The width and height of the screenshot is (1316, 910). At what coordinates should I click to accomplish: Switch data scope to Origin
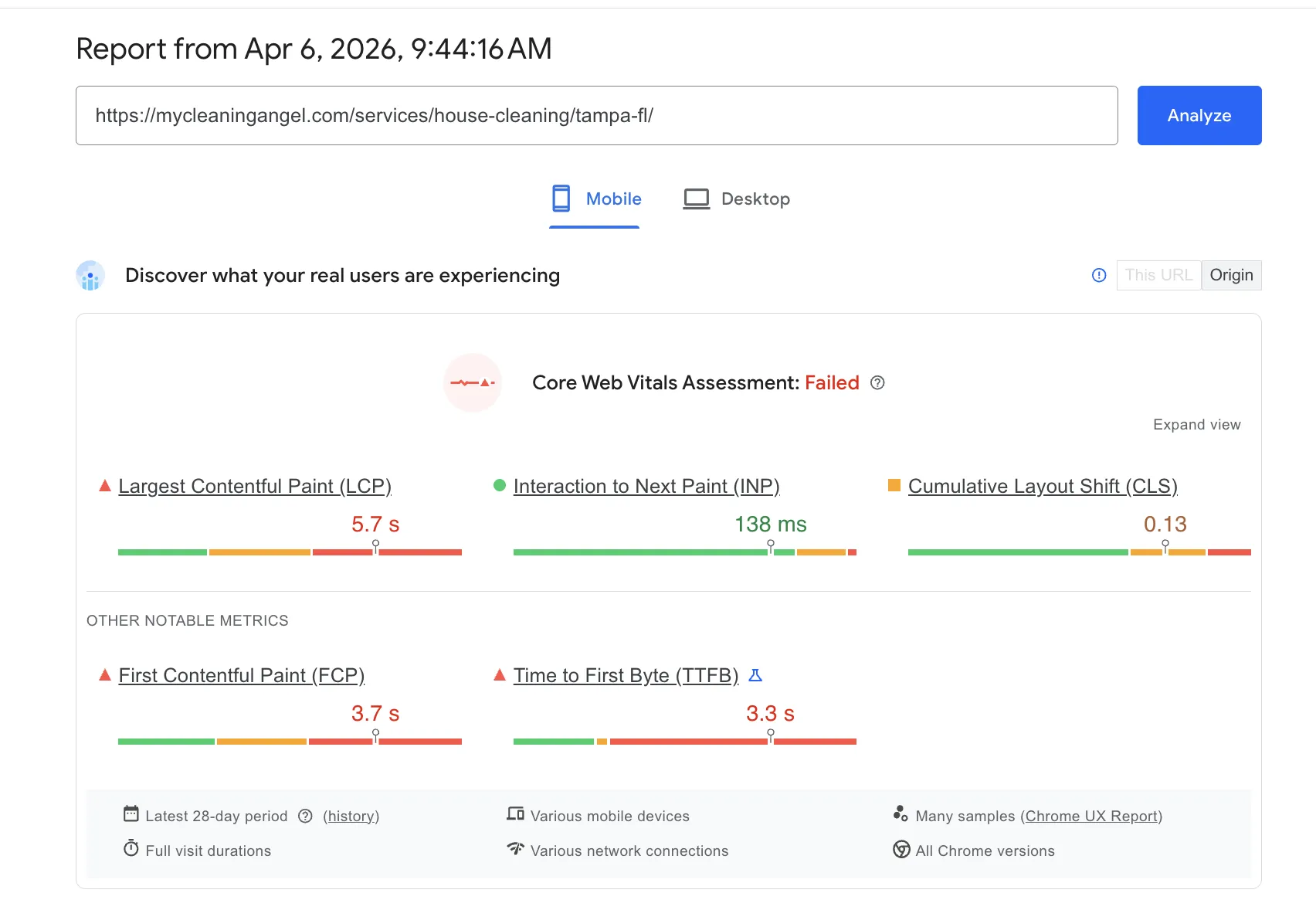[1231, 275]
